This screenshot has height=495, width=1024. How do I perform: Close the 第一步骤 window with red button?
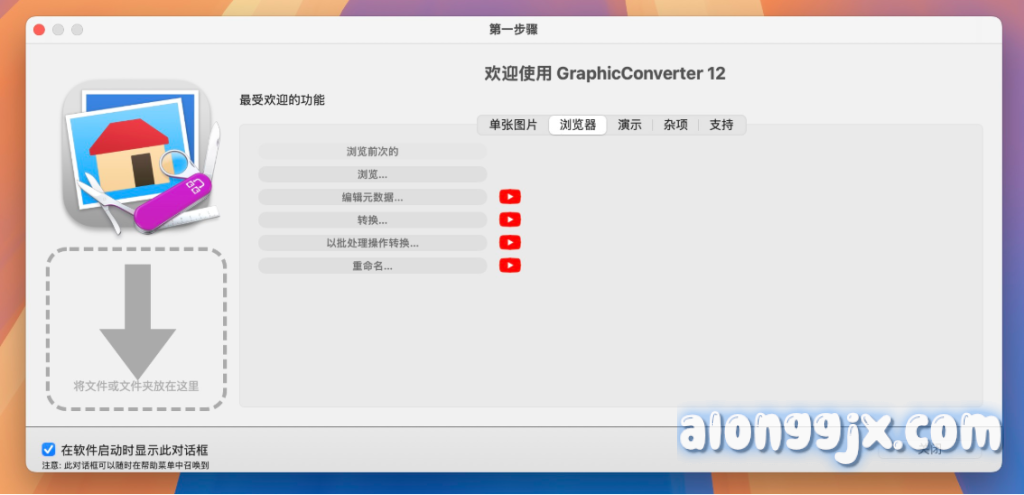(x=39, y=30)
